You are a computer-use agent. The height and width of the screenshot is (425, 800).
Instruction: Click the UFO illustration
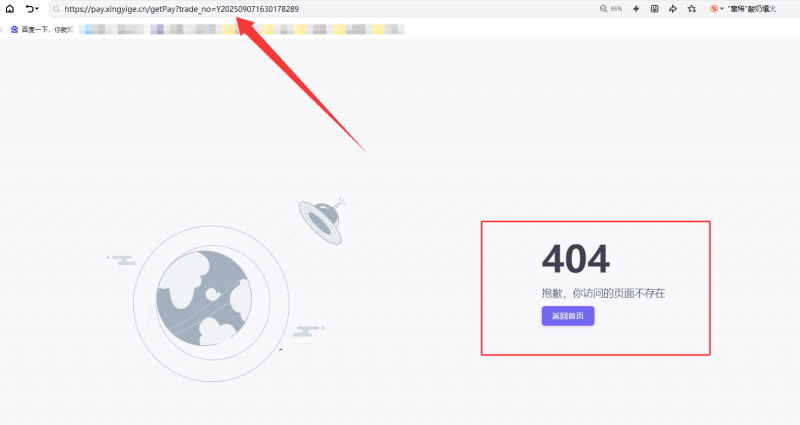tap(322, 220)
